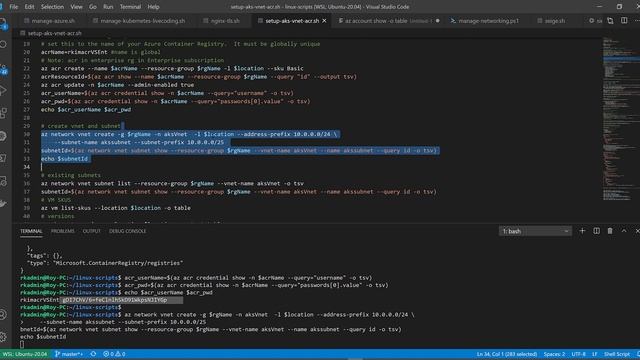Change LF end of line sequence

click(x=594, y=354)
